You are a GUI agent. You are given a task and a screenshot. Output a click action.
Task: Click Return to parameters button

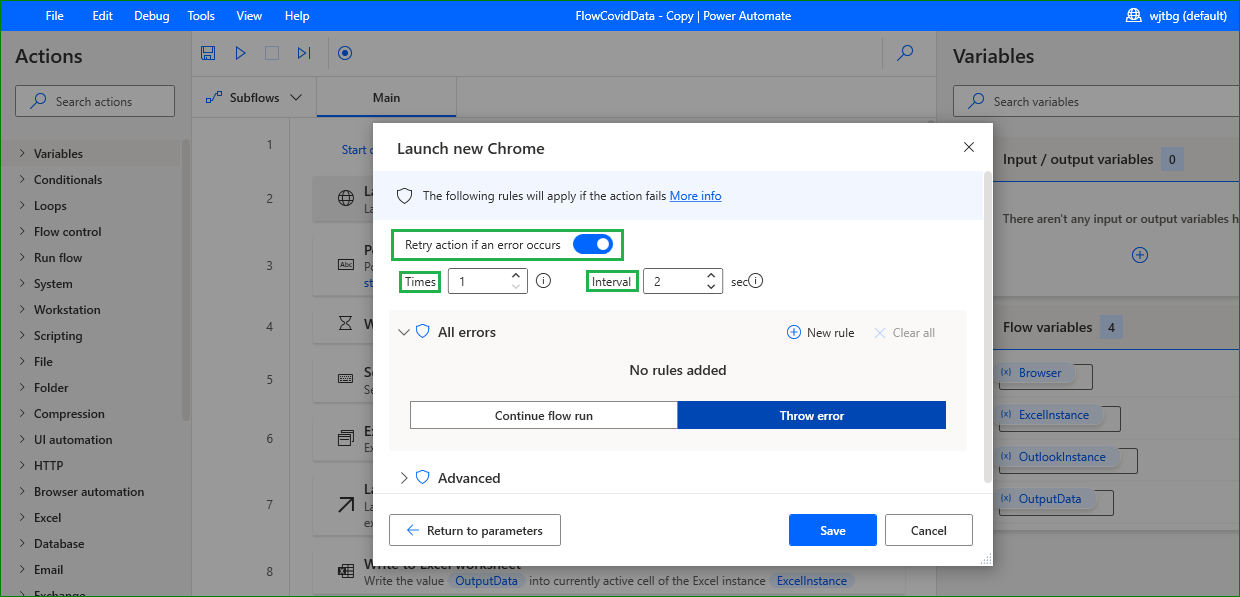[475, 530]
